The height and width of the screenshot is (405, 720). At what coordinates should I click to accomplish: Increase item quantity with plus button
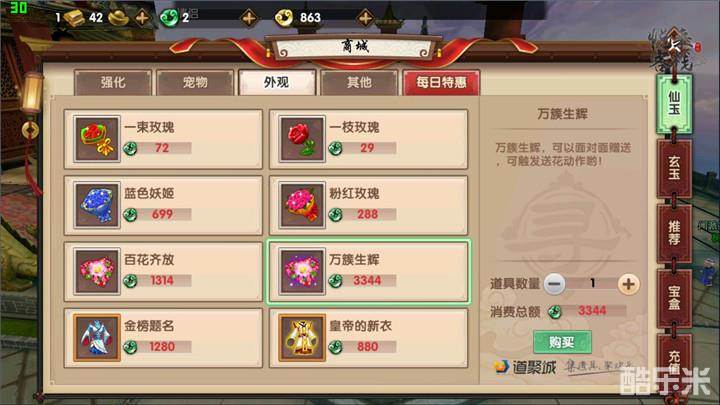tap(628, 284)
